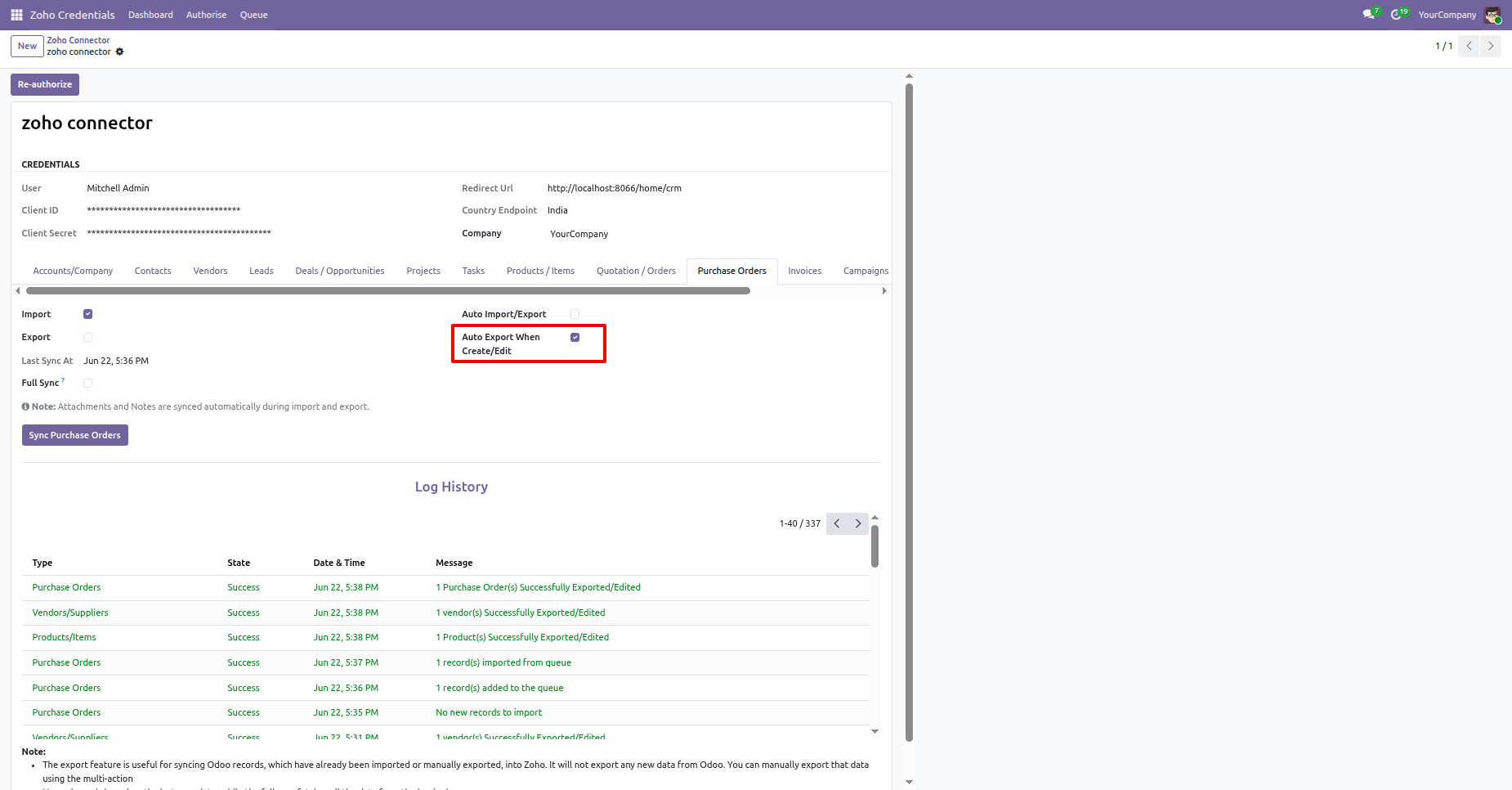The height and width of the screenshot is (790, 1512).
Task: Switch to the Deals / Opportunities tab
Action: 340,271
